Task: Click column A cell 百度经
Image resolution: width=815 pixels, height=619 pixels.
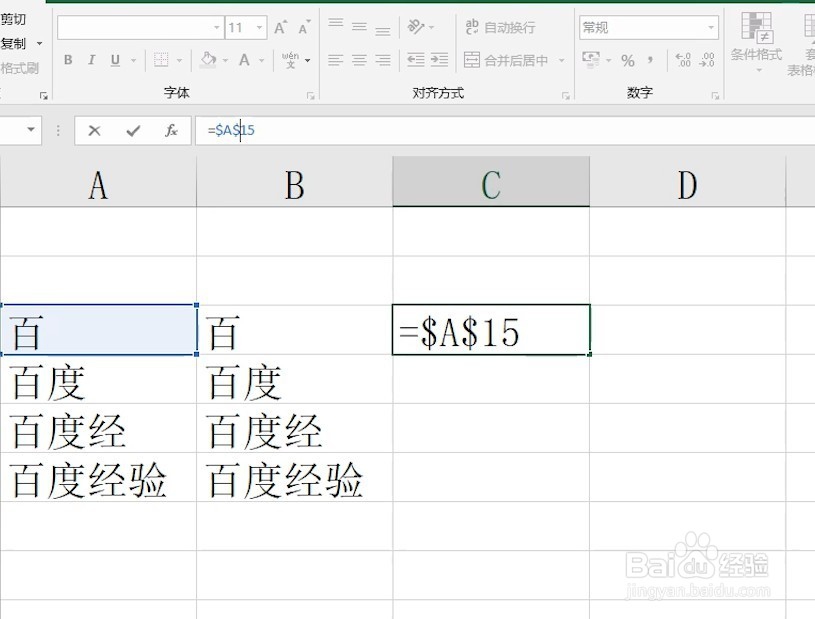Action: [98, 428]
